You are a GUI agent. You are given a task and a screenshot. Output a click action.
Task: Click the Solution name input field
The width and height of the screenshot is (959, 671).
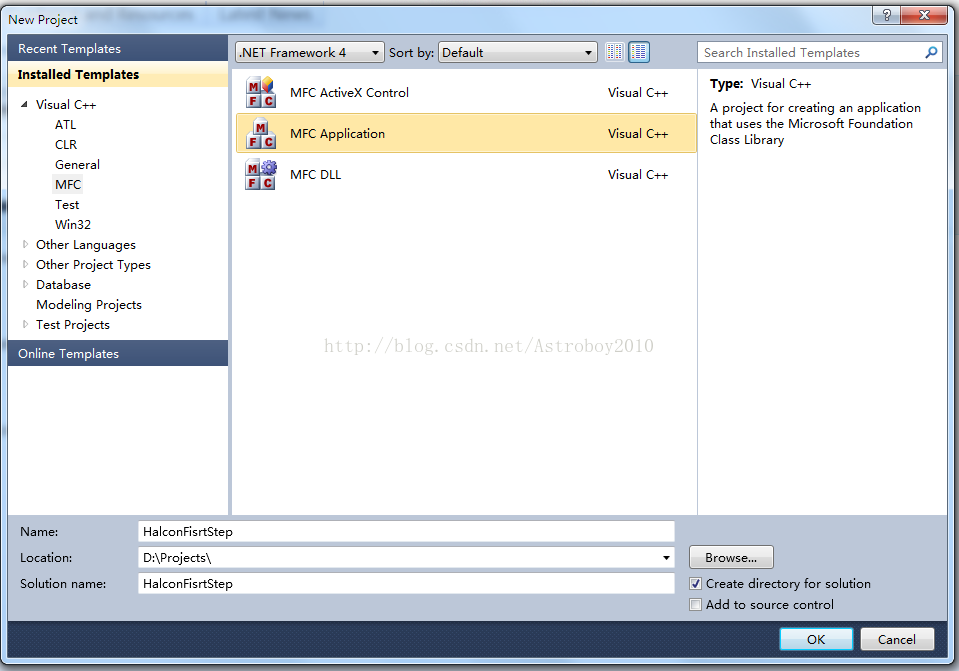(x=406, y=584)
